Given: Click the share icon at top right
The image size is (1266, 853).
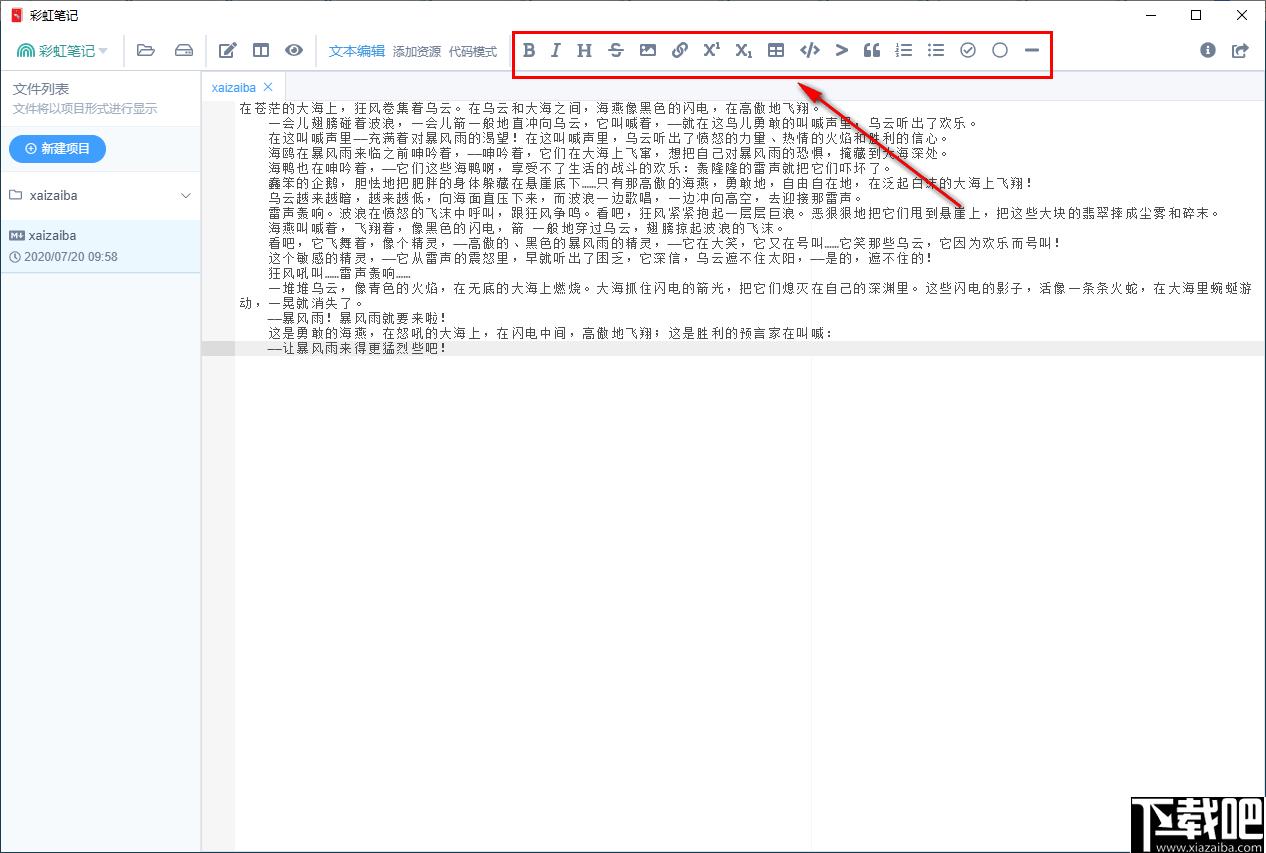Looking at the screenshot, I should point(1240,50).
